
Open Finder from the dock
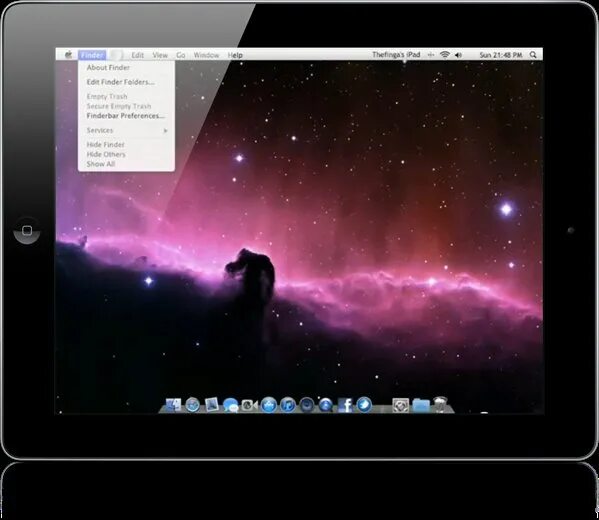click(173, 405)
